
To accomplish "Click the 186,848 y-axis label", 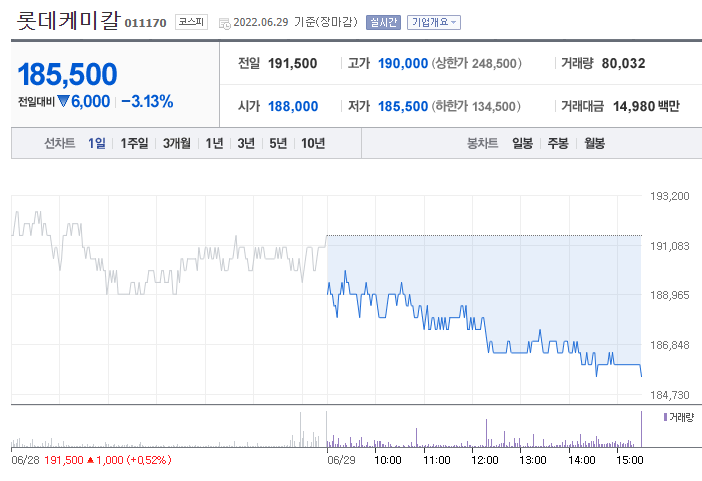I will (x=669, y=345).
